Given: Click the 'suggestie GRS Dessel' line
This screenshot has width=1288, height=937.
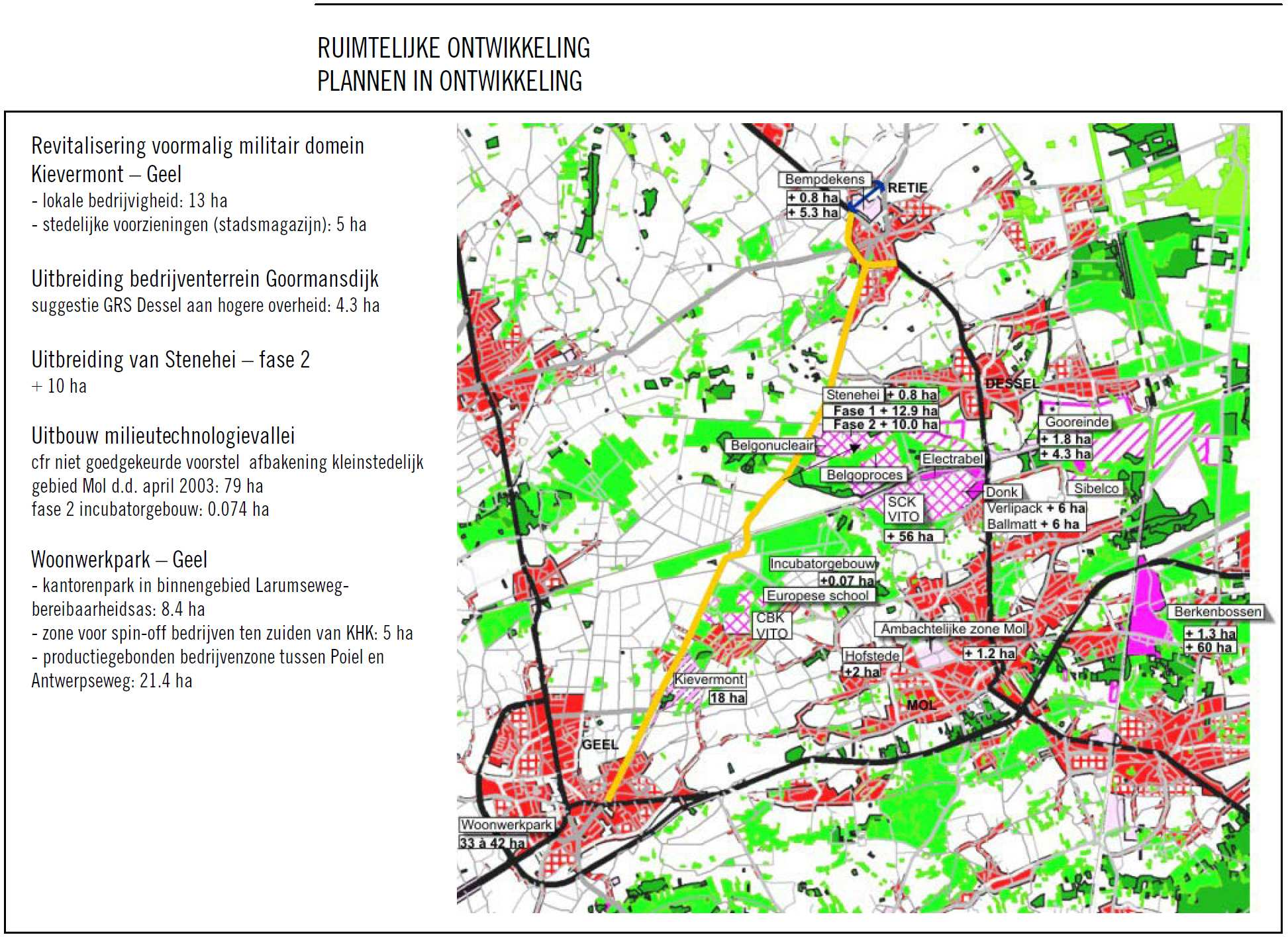Looking at the screenshot, I should tap(205, 305).
